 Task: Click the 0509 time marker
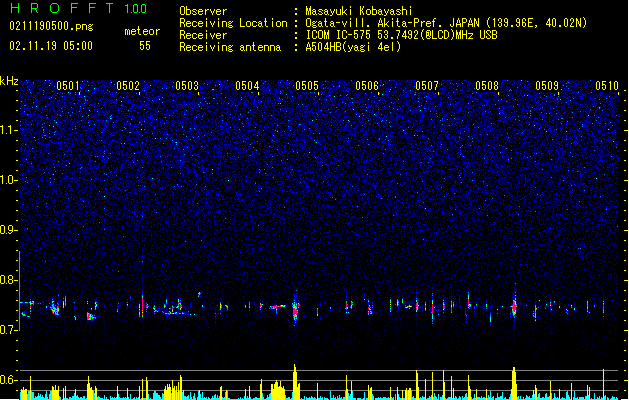547,86
